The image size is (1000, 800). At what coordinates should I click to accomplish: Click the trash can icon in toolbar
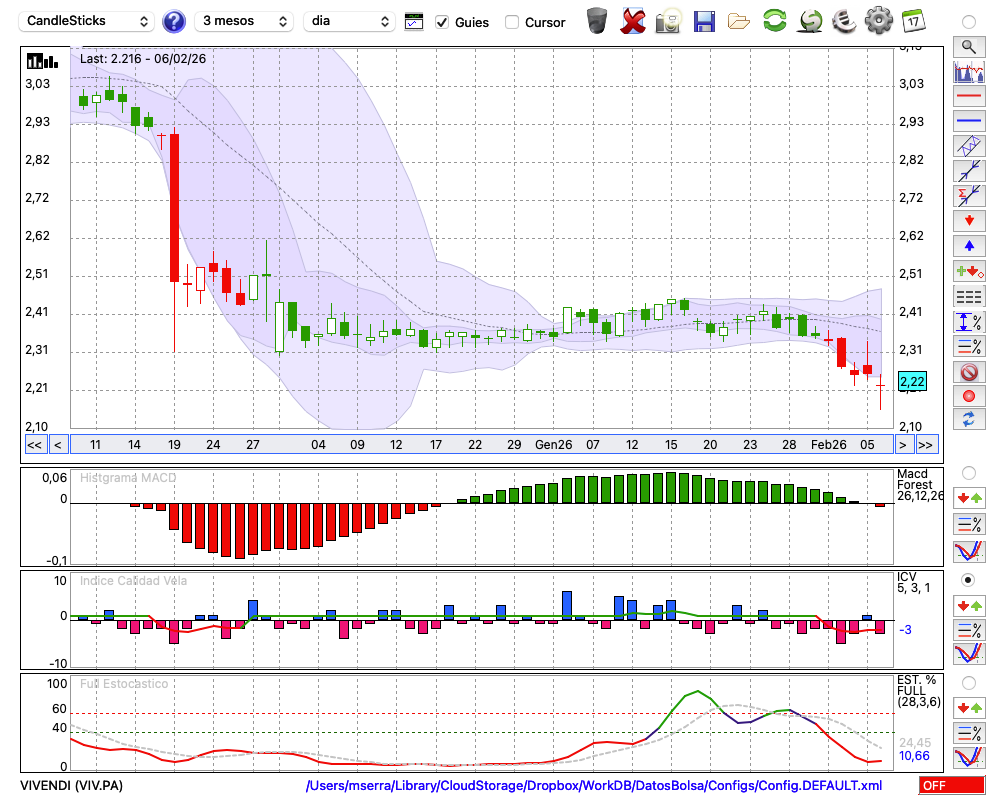click(597, 21)
